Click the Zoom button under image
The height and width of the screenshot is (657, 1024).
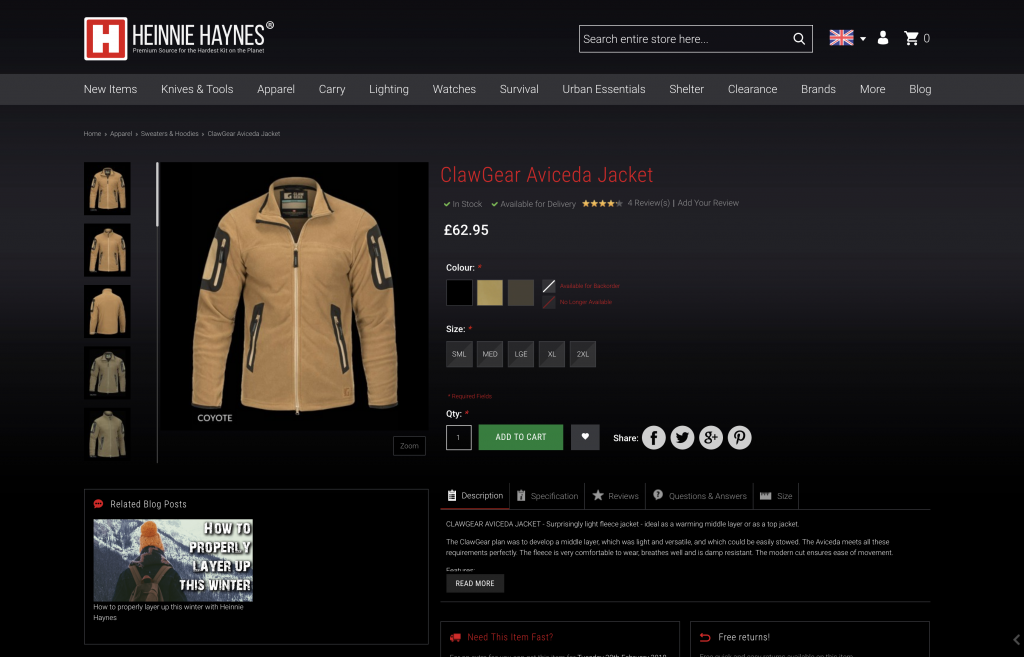tap(409, 446)
